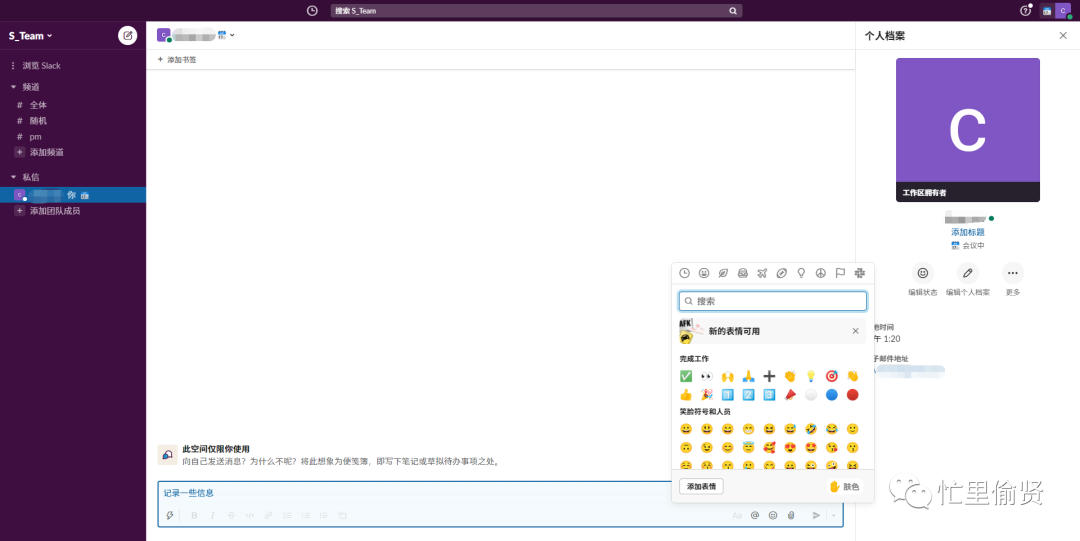Click the mention @ icon in composer
1080x541 pixels.
coord(755,515)
